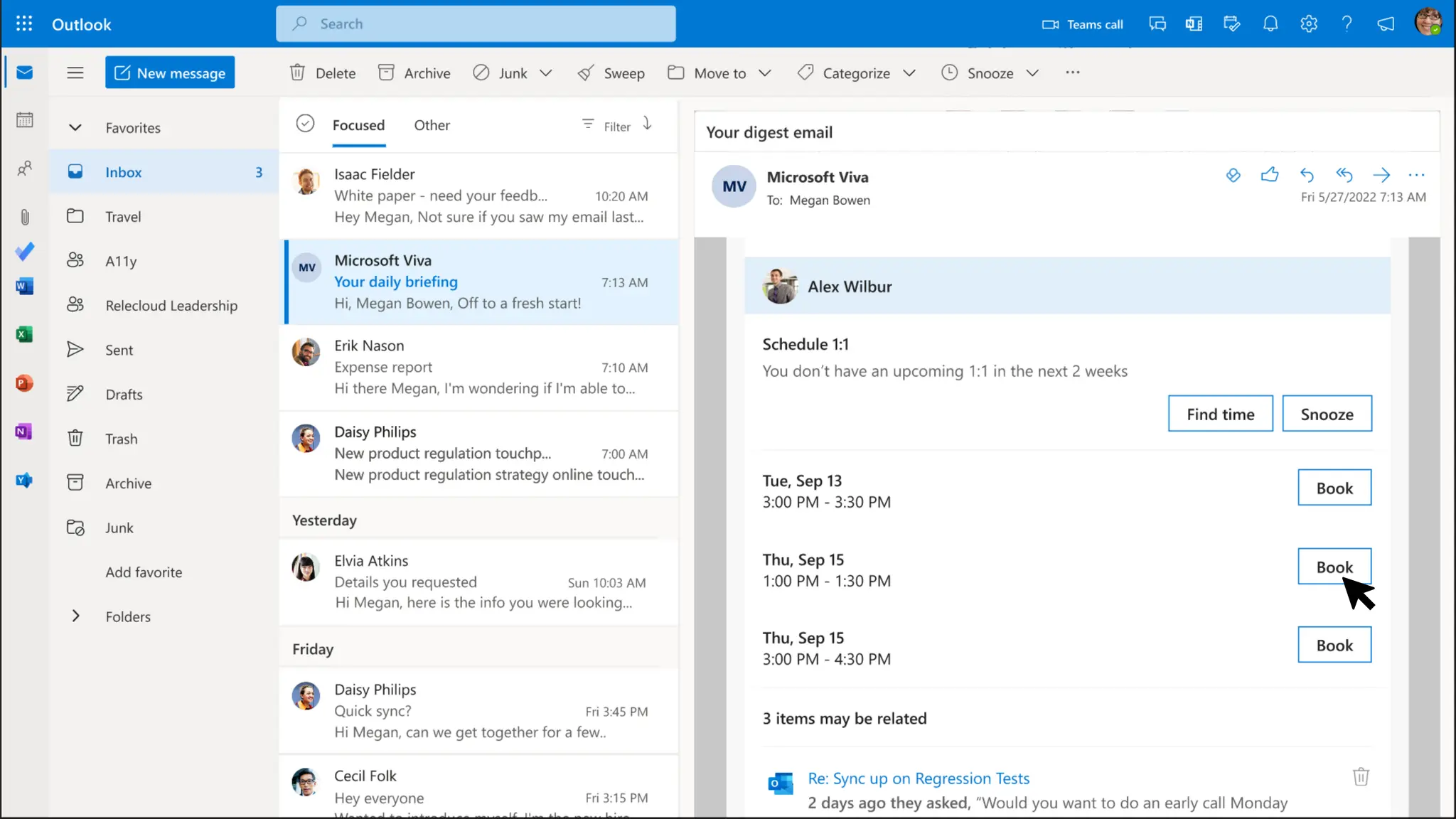Open the To Do checkmark app
This screenshot has width=1456, height=819.
tap(24, 252)
